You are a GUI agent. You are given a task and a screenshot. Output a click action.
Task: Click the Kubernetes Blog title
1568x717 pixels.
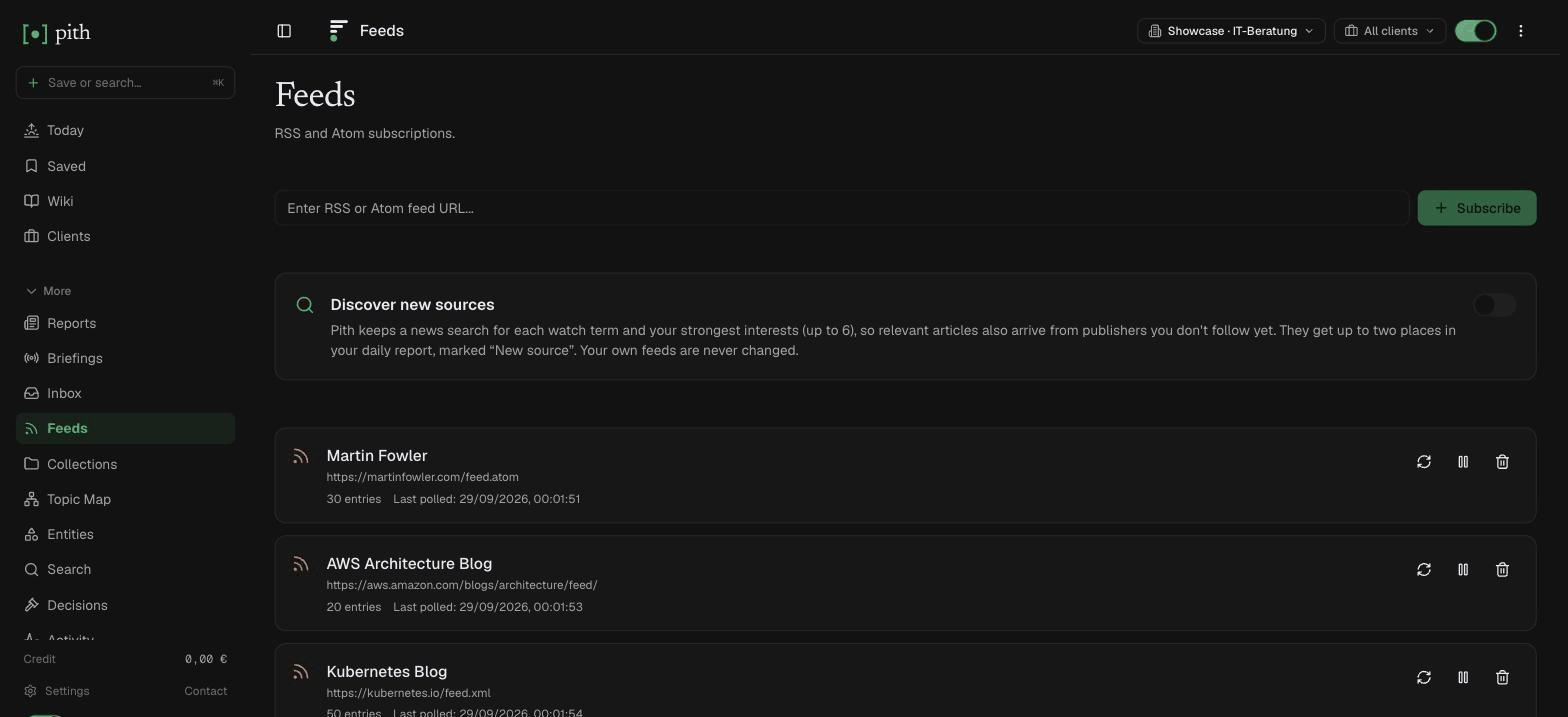[387, 672]
